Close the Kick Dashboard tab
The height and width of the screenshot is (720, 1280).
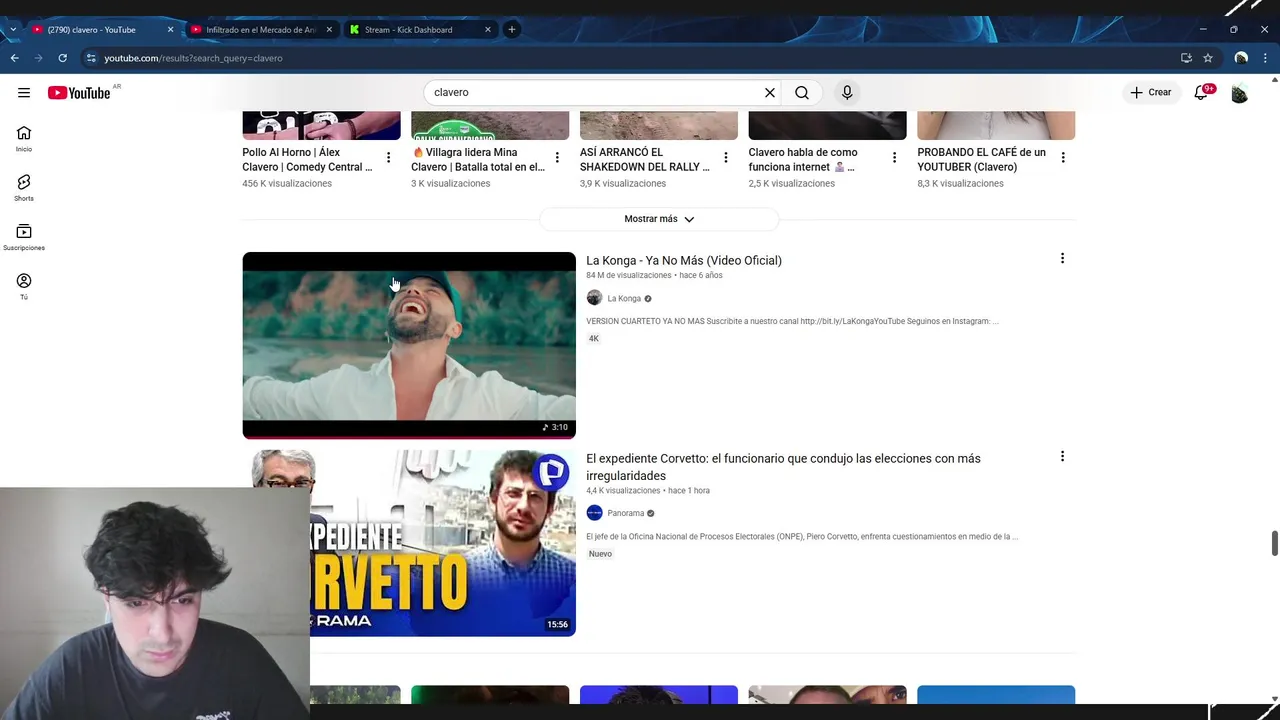point(488,30)
